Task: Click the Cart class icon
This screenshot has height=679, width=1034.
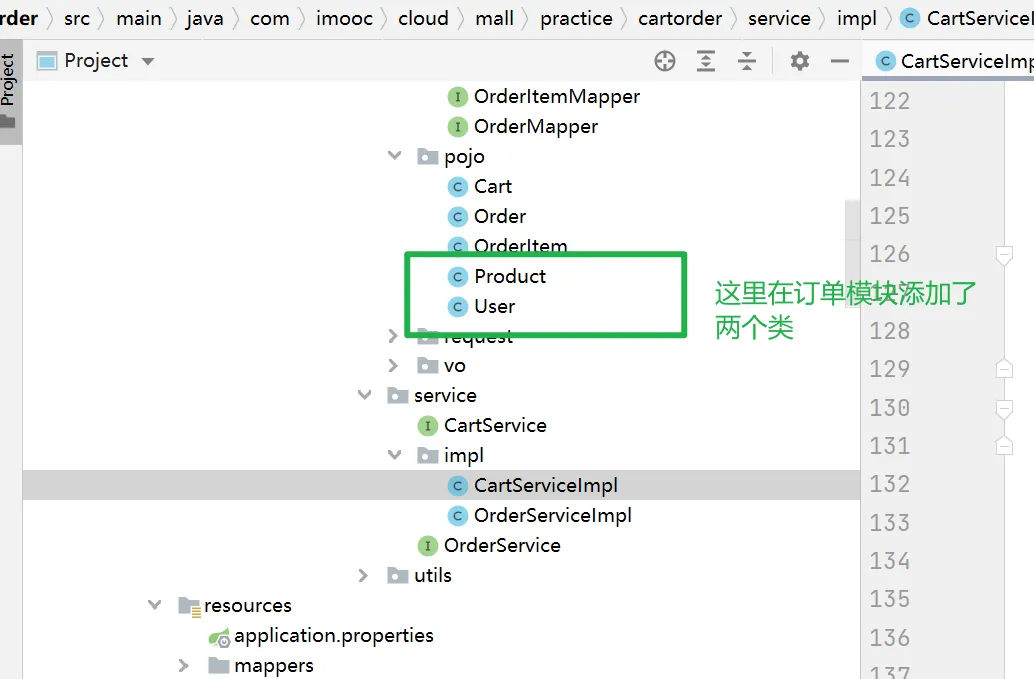Action: [x=457, y=187]
